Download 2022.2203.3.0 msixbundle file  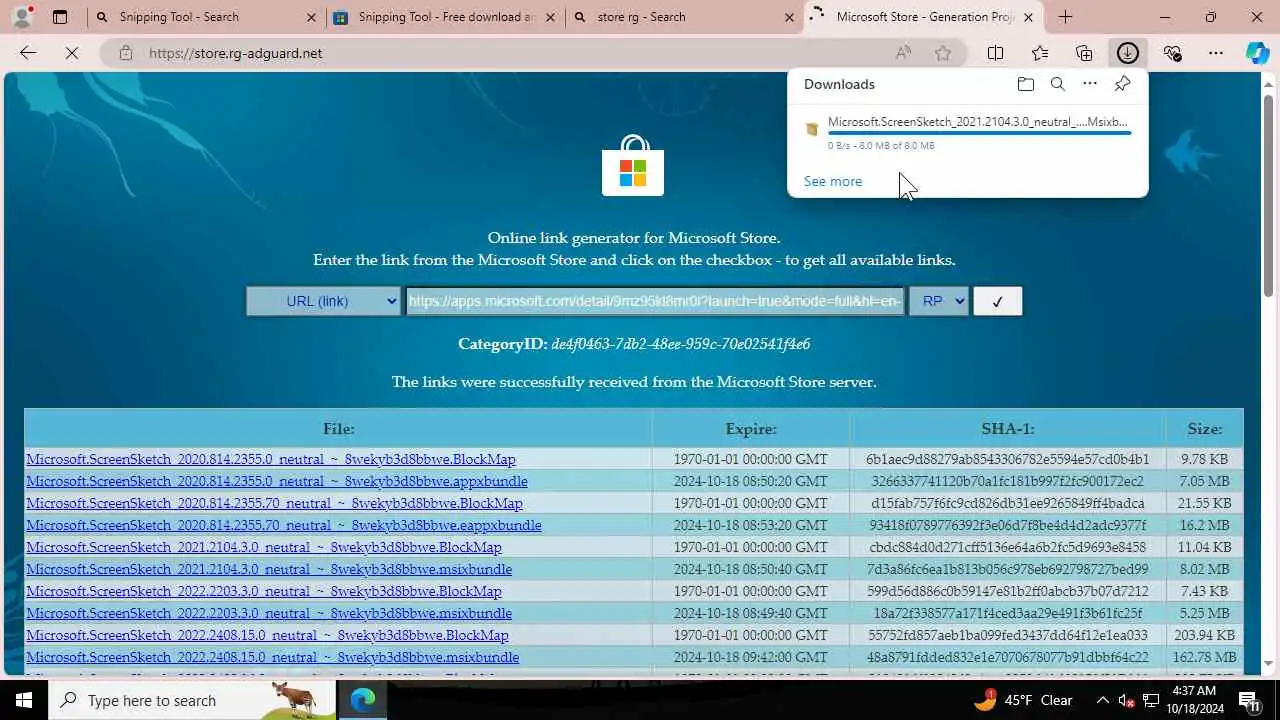pyautogui.click(x=269, y=613)
